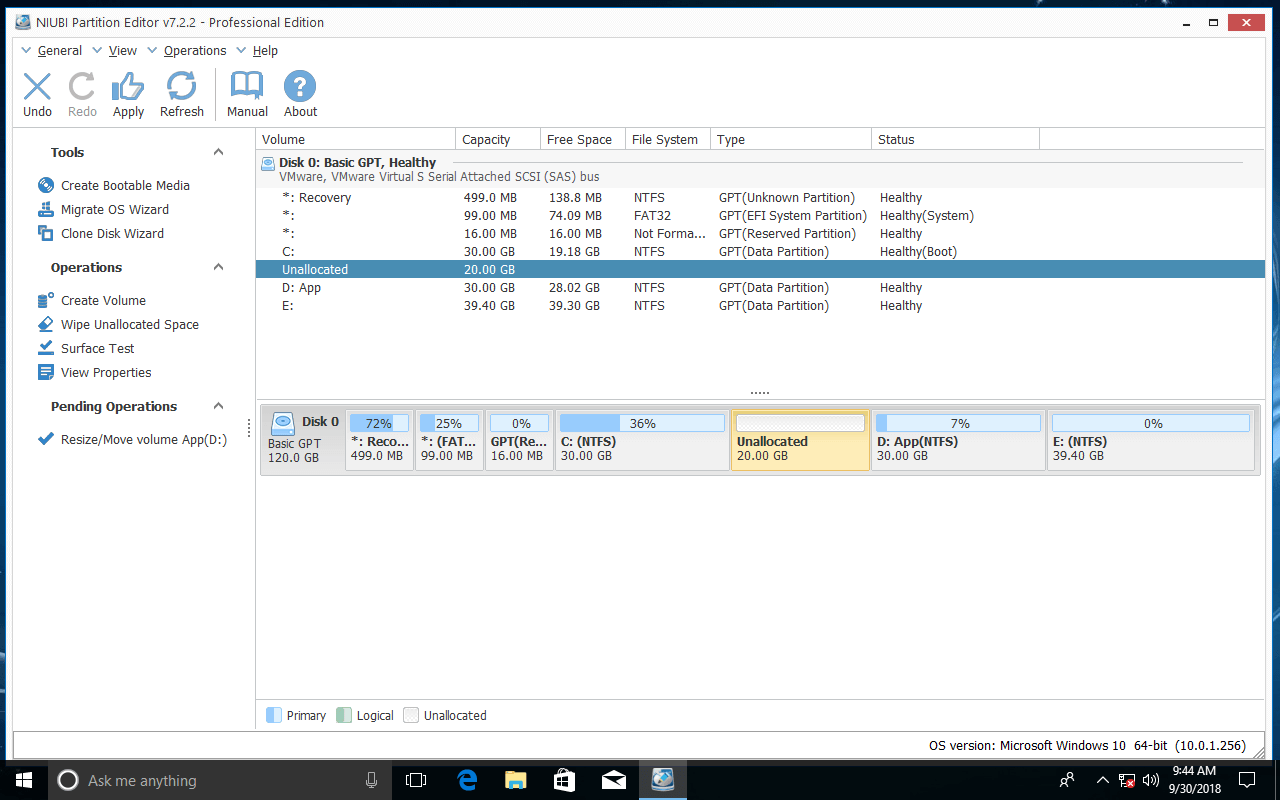Click the Create Volume icon
Image resolution: width=1280 pixels, height=800 pixels.
click(x=45, y=300)
